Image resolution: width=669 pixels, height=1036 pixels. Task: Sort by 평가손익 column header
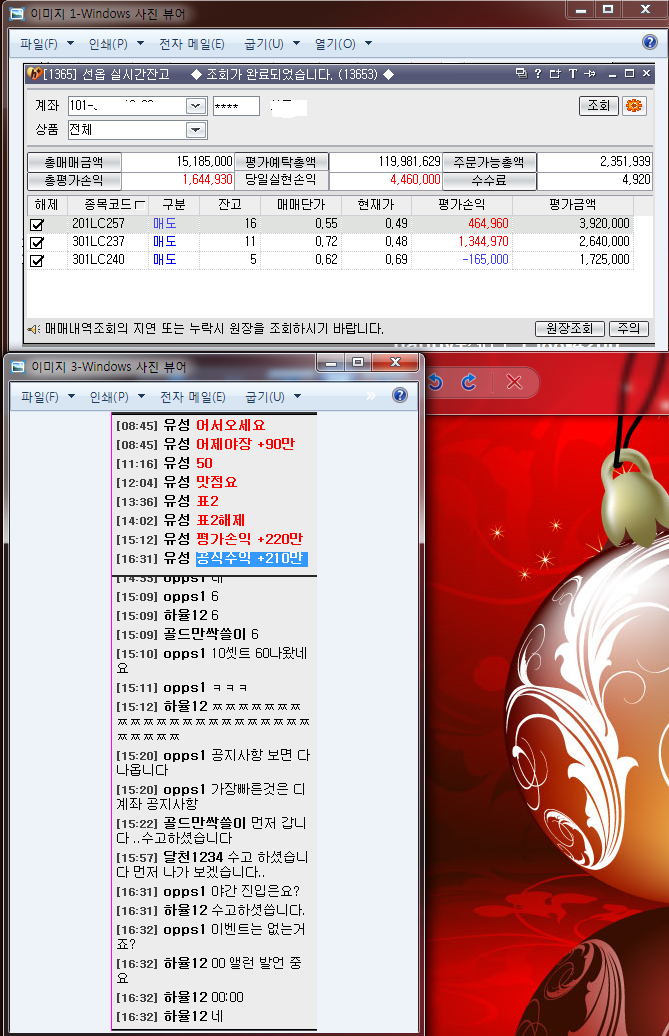(462, 205)
